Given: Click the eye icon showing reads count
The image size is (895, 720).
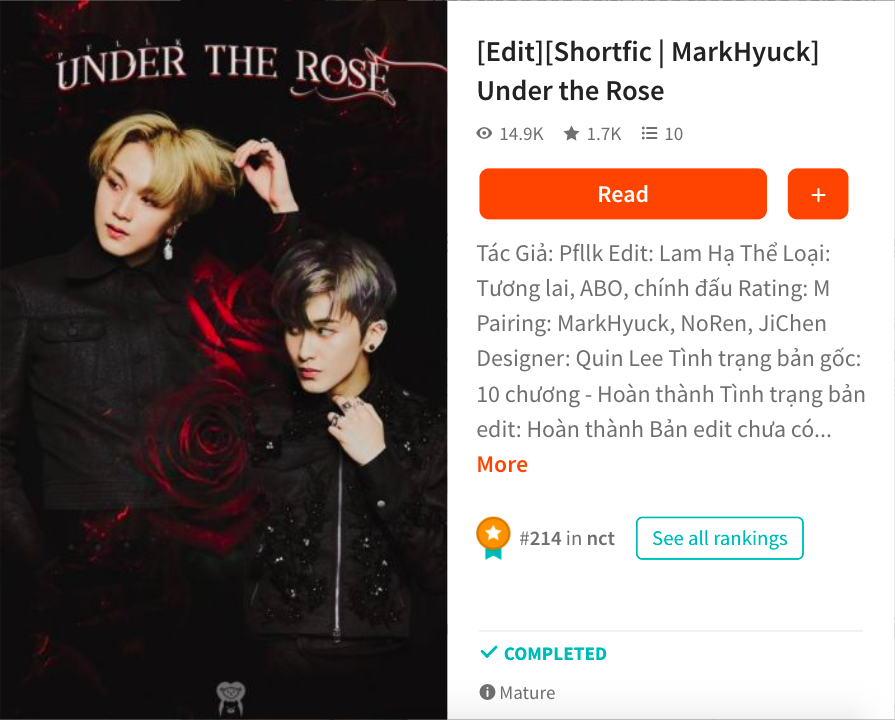Looking at the screenshot, I should [x=484, y=134].
